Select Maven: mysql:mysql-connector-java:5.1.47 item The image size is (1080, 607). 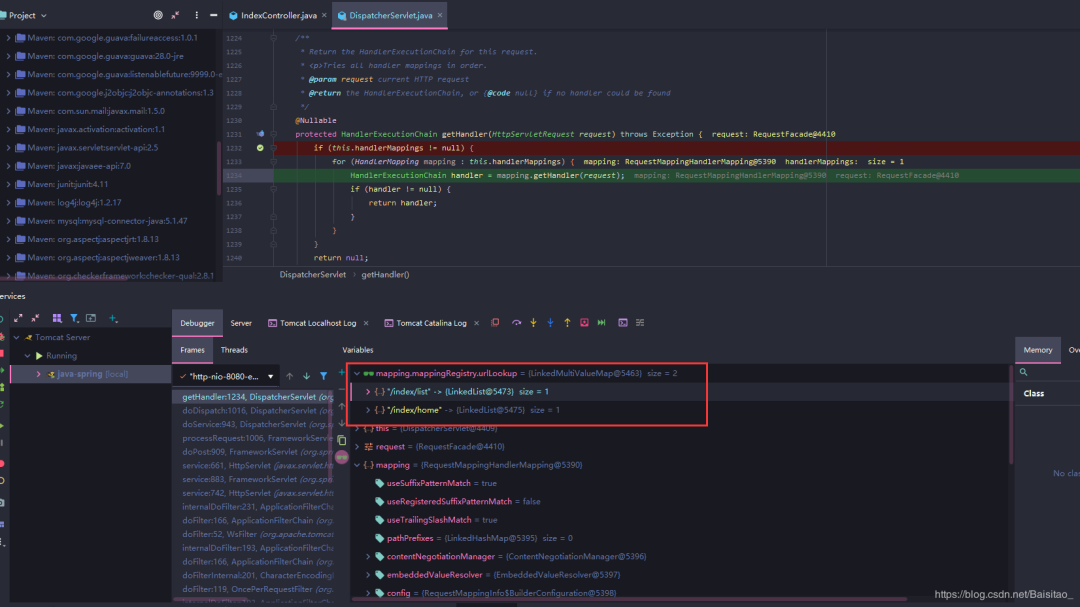click(108, 221)
